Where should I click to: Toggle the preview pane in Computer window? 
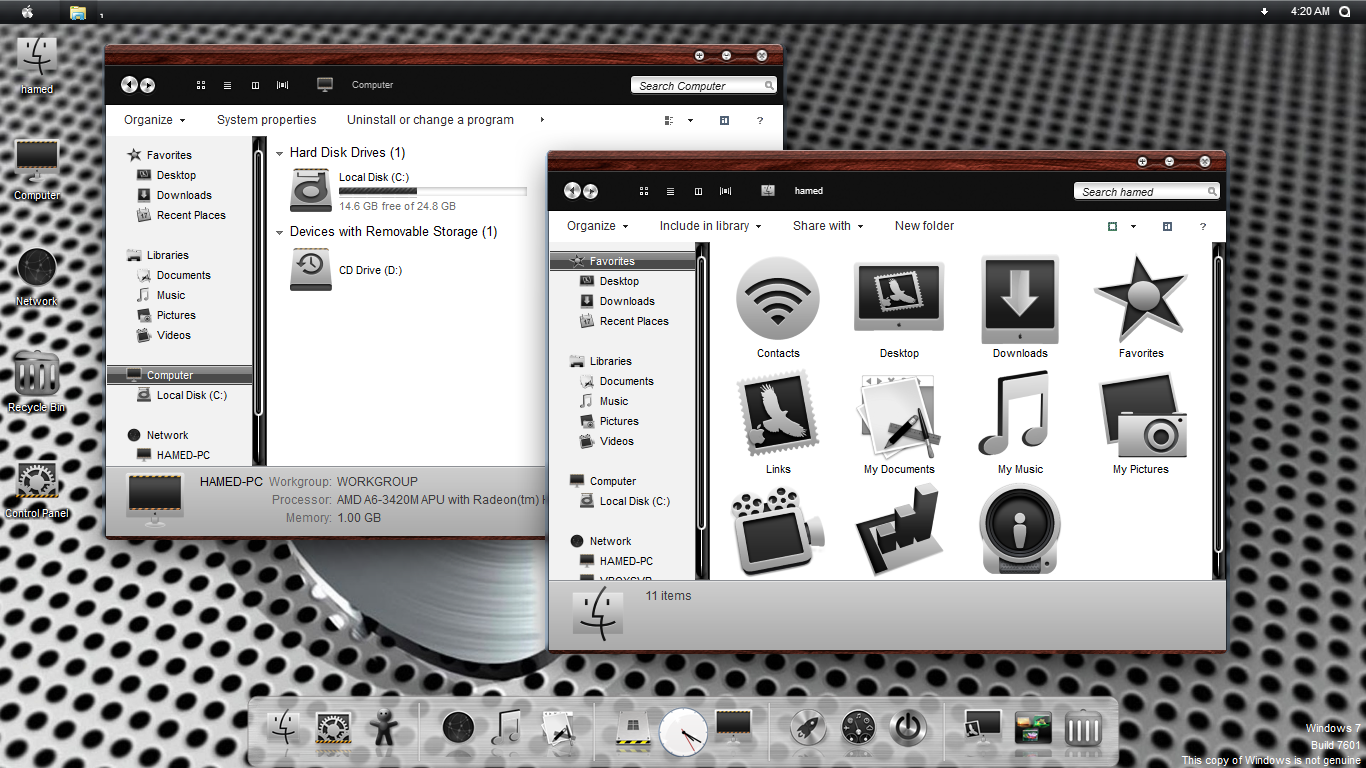[724, 120]
